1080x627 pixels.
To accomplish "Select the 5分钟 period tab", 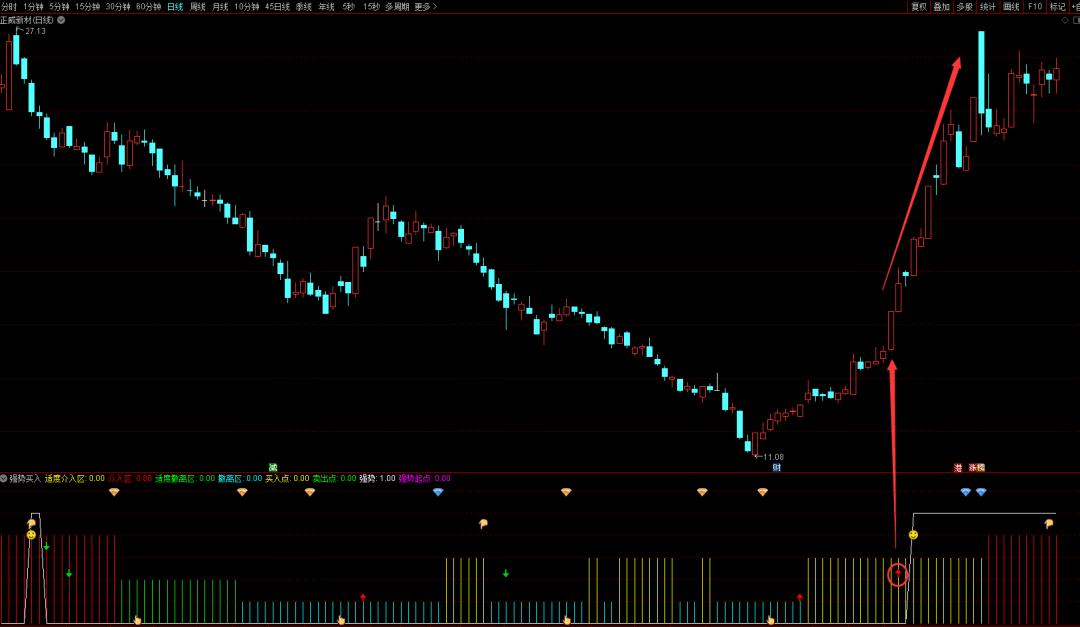I will click(59, 6).
